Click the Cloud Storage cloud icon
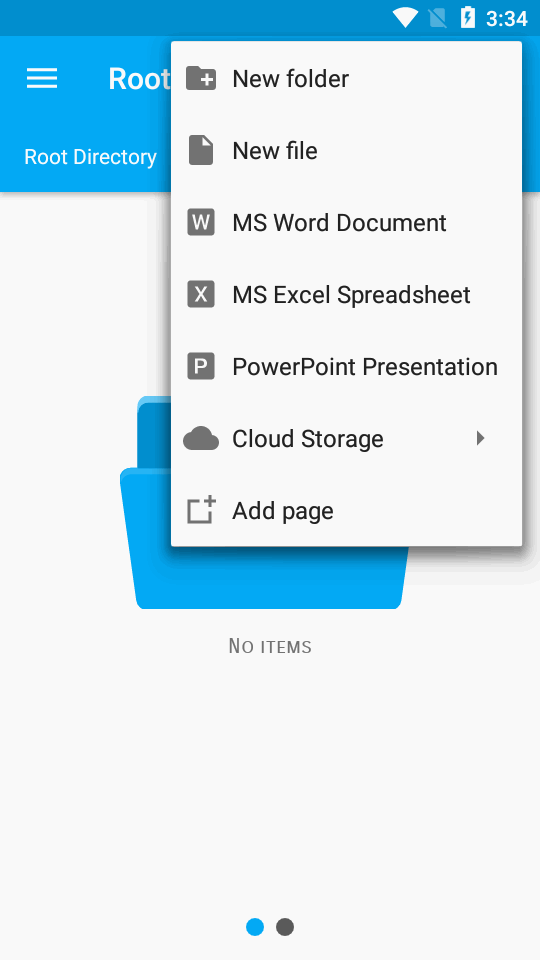 201,439
